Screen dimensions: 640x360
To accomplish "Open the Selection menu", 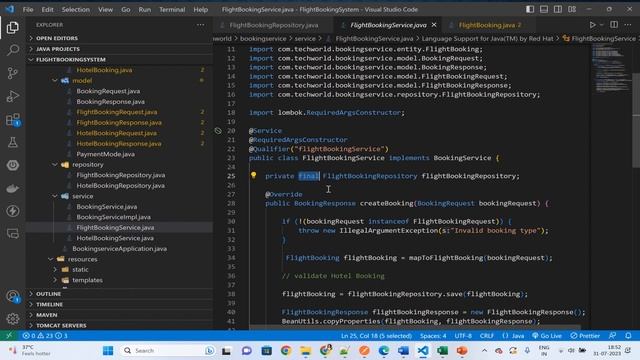I will point(76,9).
